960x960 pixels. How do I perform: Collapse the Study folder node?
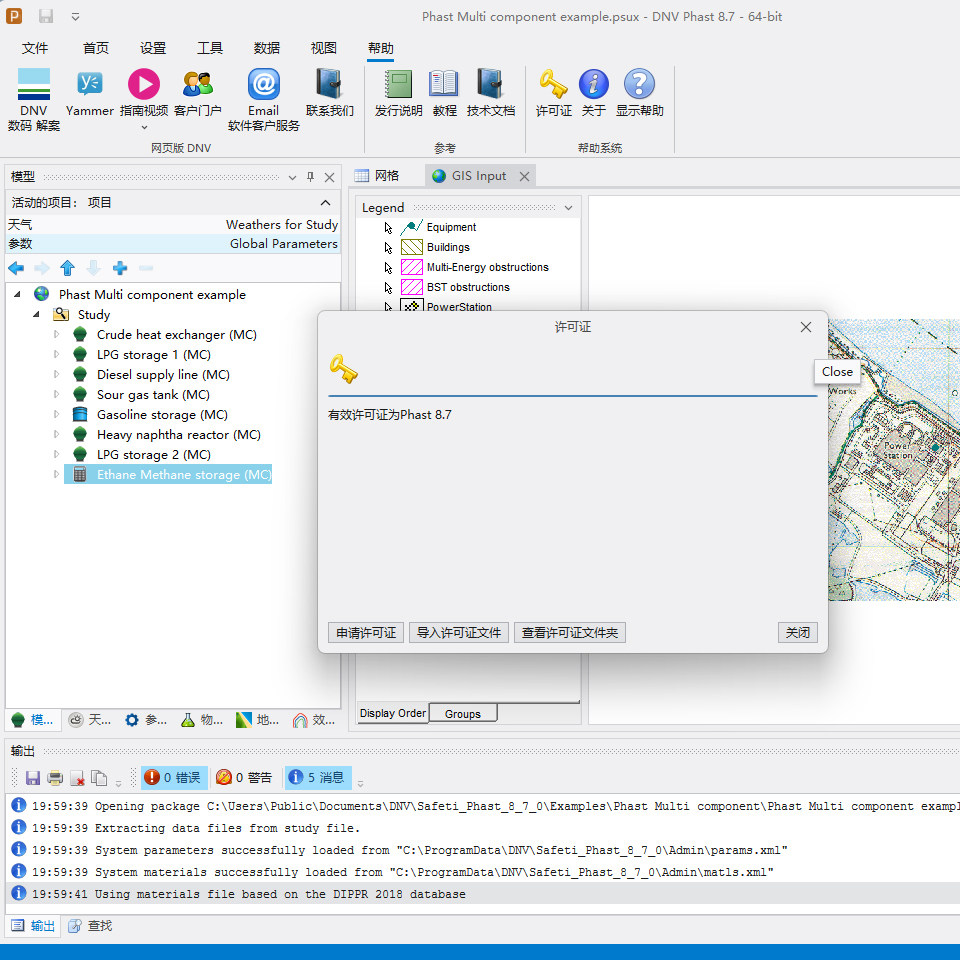point(37,314)
